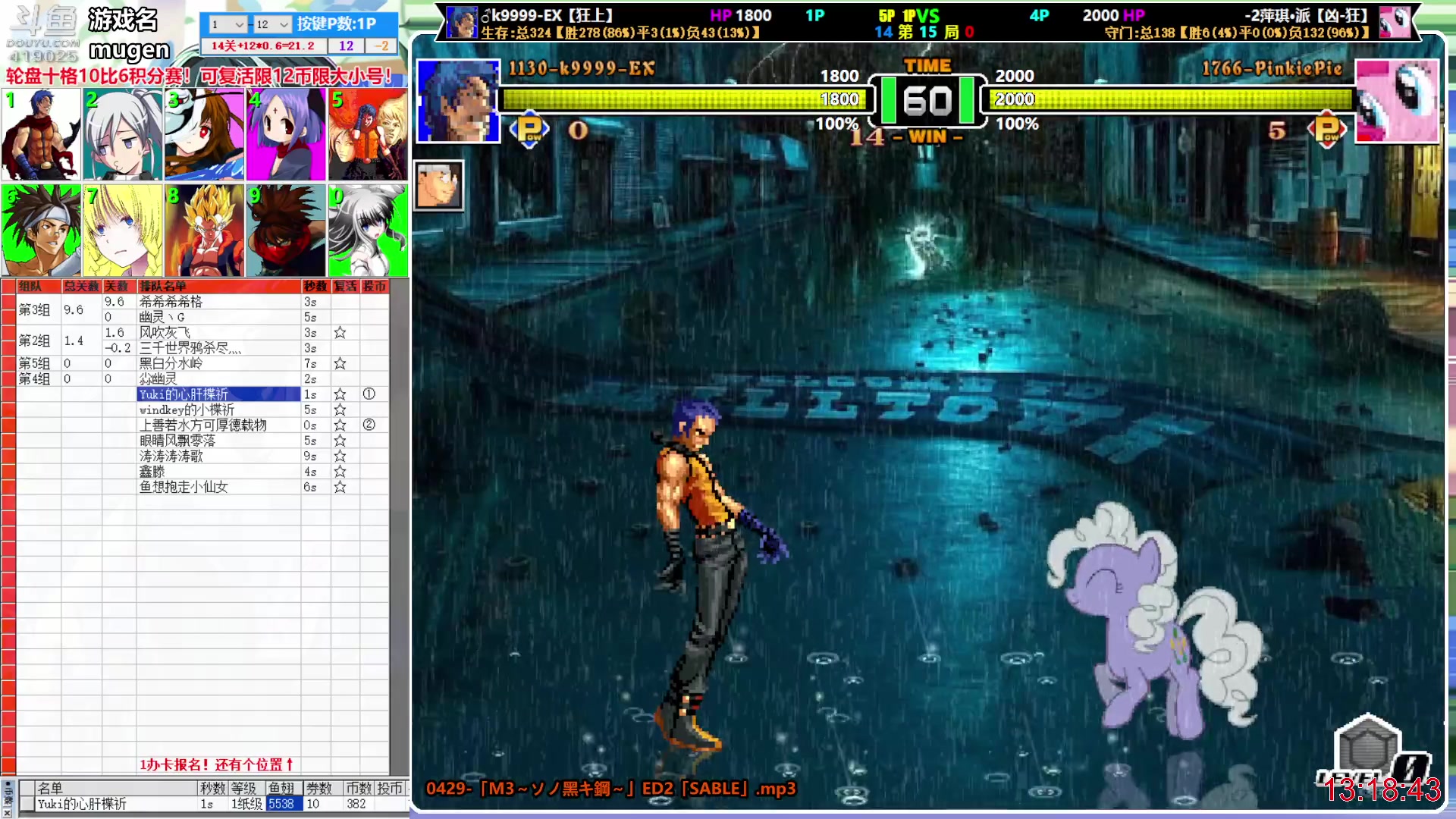
Task: Close the bottom panel with X
Action: 7,812
